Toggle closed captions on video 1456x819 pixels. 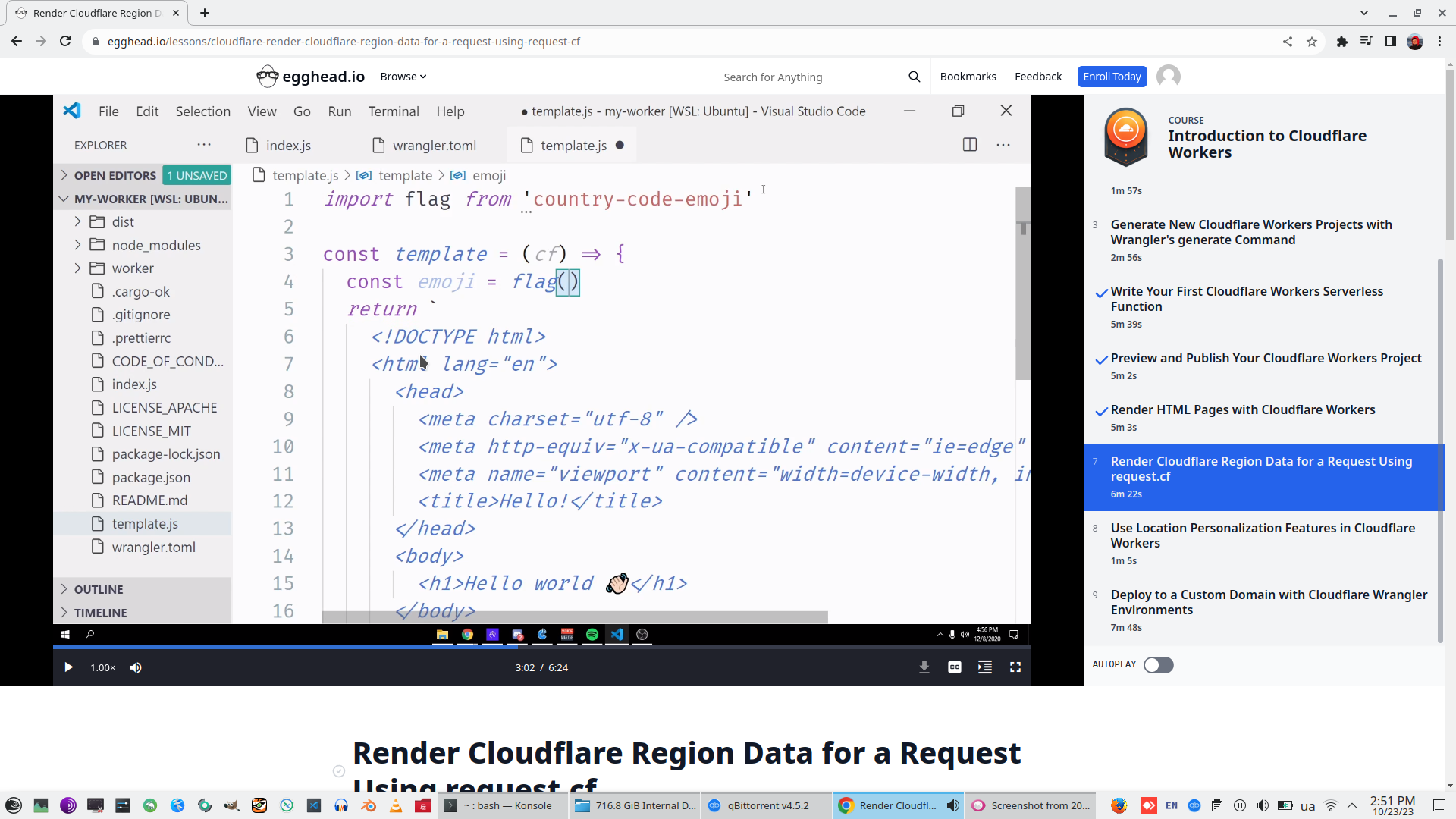[954, 667]
